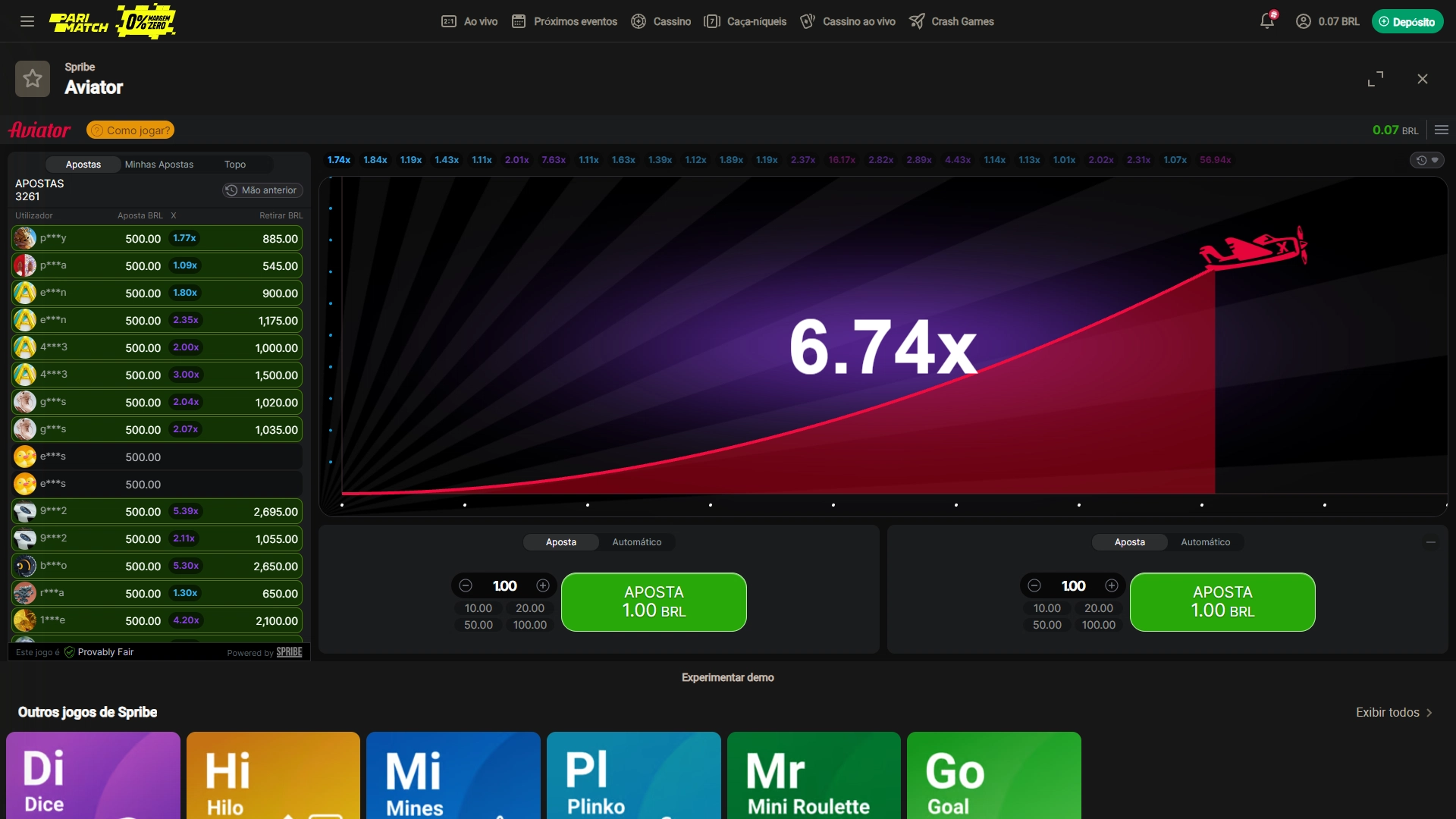Expand the game to fullscreen
The width and height of the screenshot is (1456, 819).
(x=1375, y=79)
